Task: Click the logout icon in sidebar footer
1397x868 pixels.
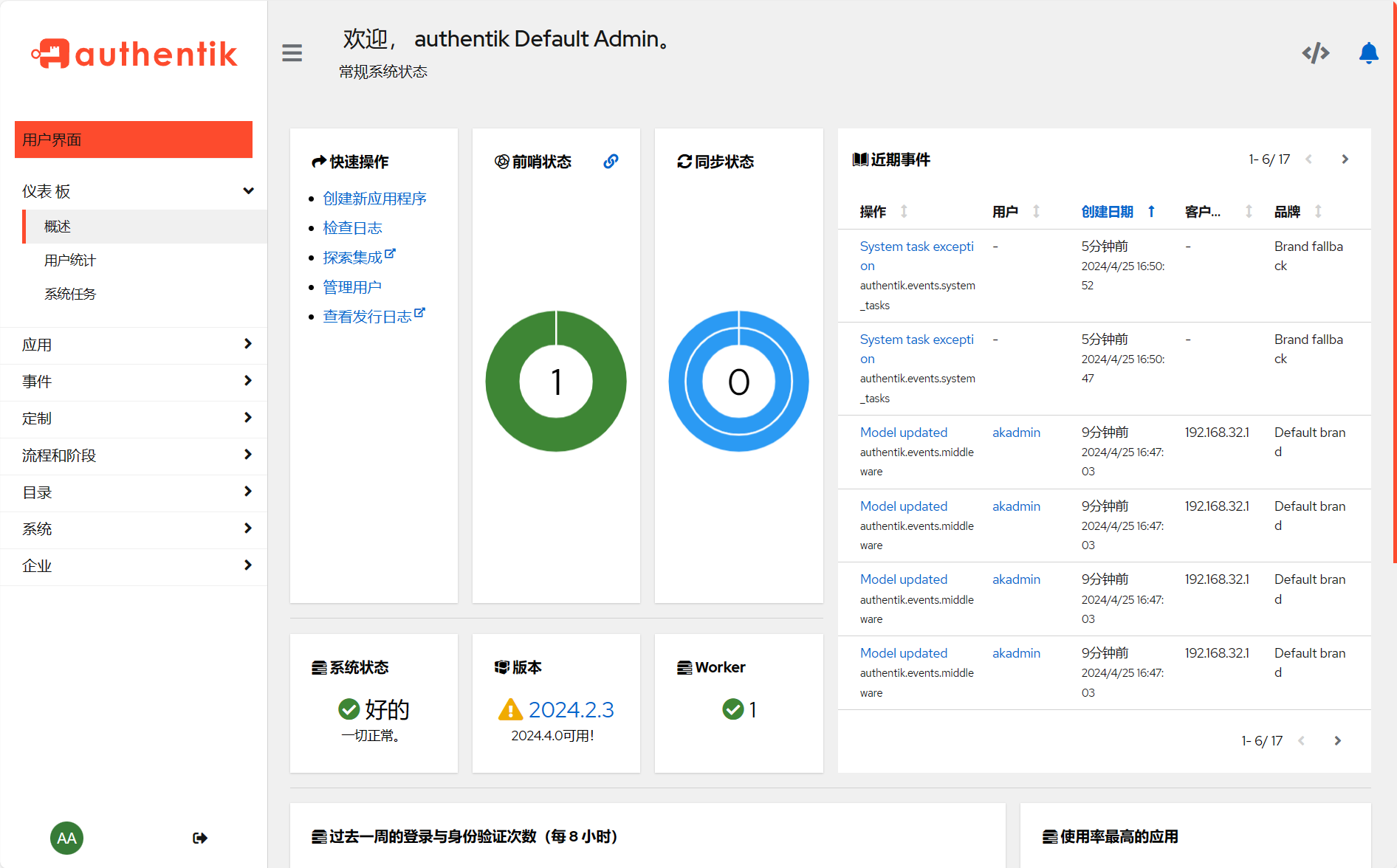Action: coord(199,838)
